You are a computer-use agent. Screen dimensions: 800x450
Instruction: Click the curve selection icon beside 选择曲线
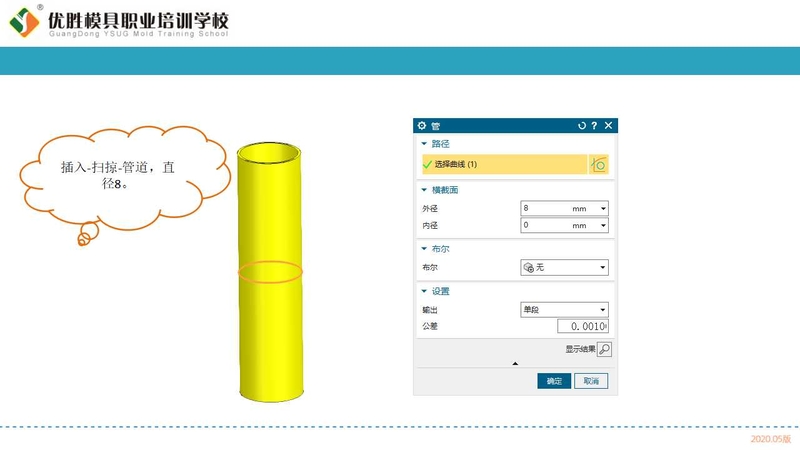[598, 164]
